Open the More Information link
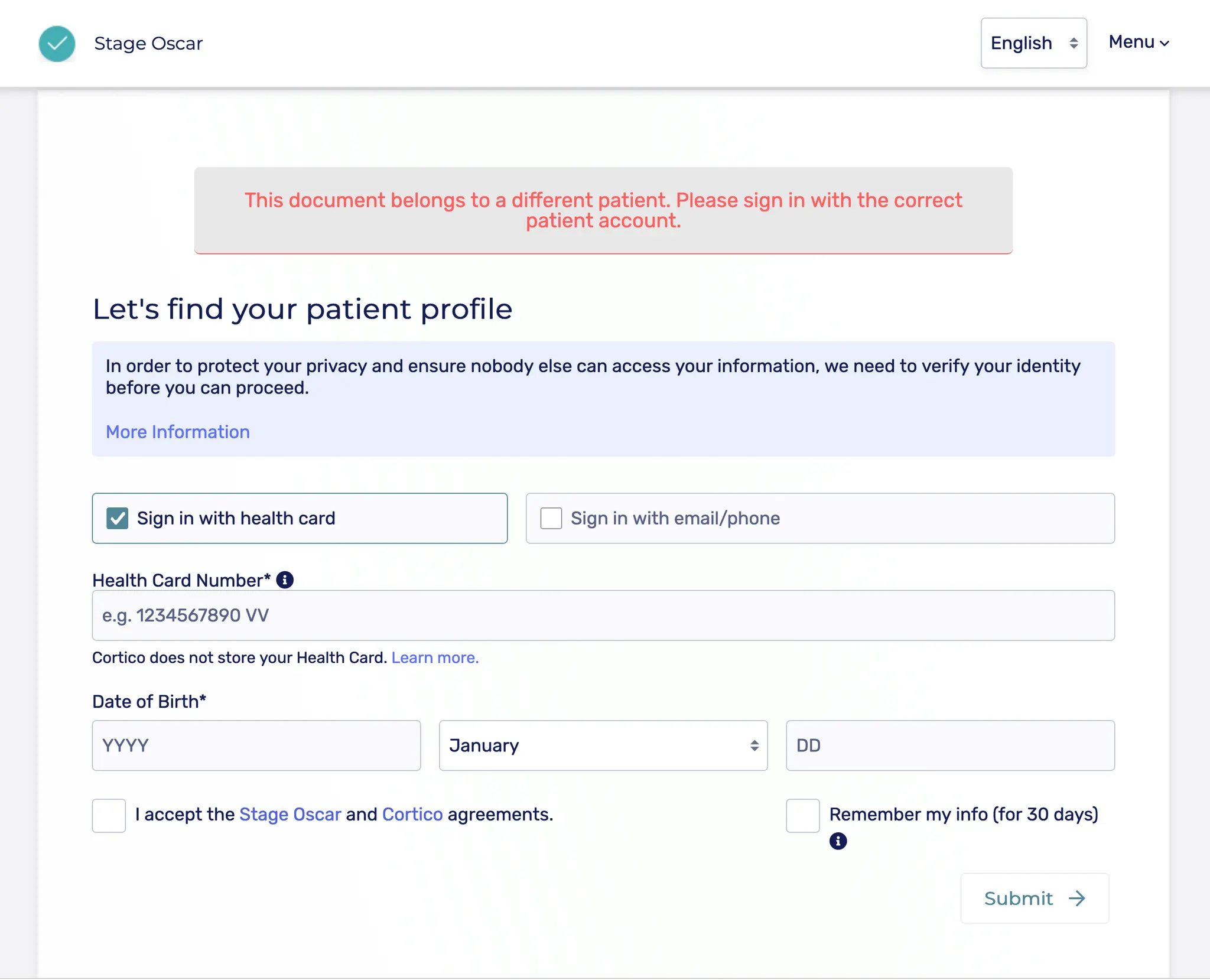 click(x=178, y=432)
